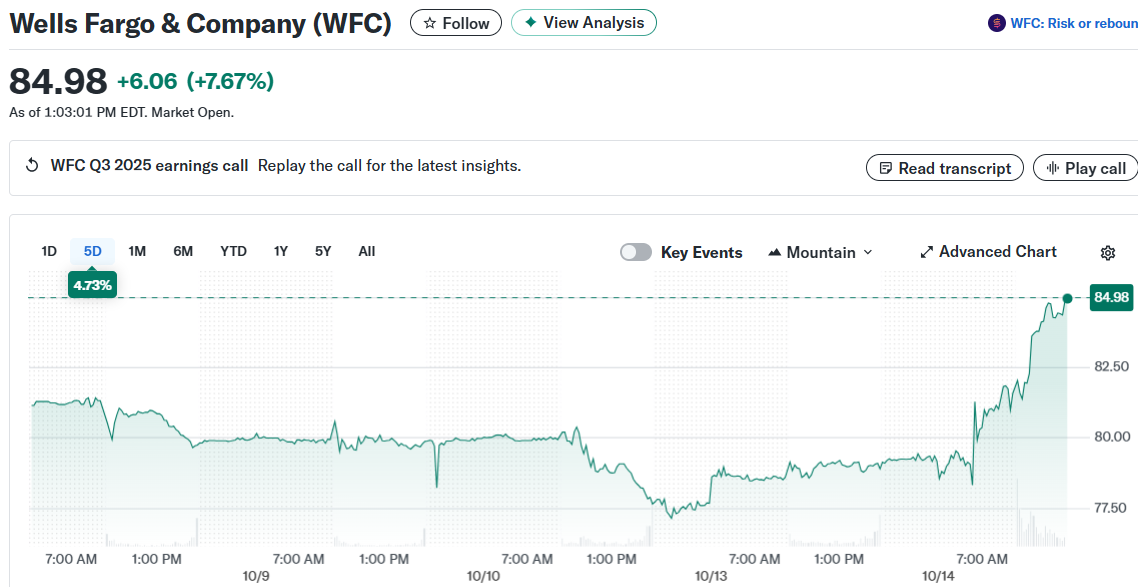
Task: Switch to 1M time range
Action: click(137, 251)
